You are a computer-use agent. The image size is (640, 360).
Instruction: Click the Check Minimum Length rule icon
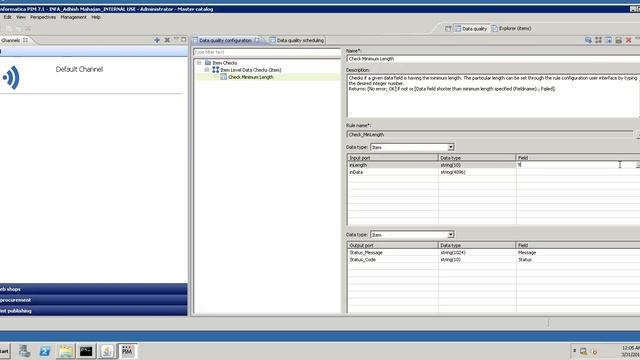click(224, 77)
